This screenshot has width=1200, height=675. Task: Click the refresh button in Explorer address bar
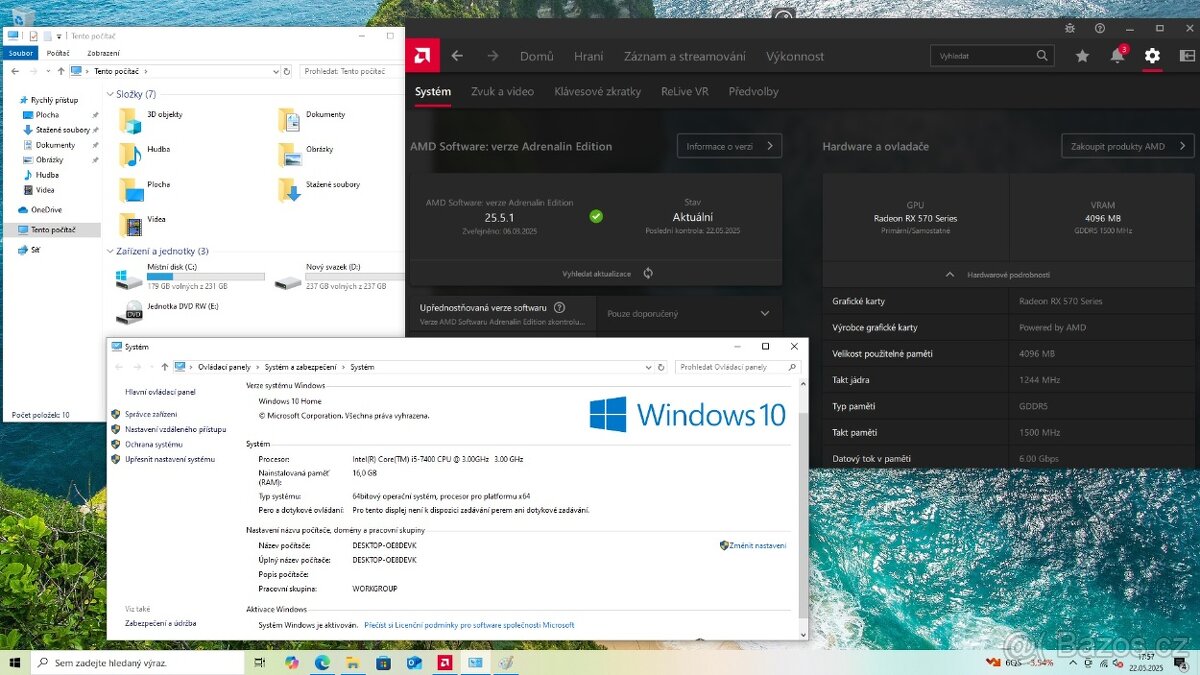pyautogui.click(x=289, y=71)
